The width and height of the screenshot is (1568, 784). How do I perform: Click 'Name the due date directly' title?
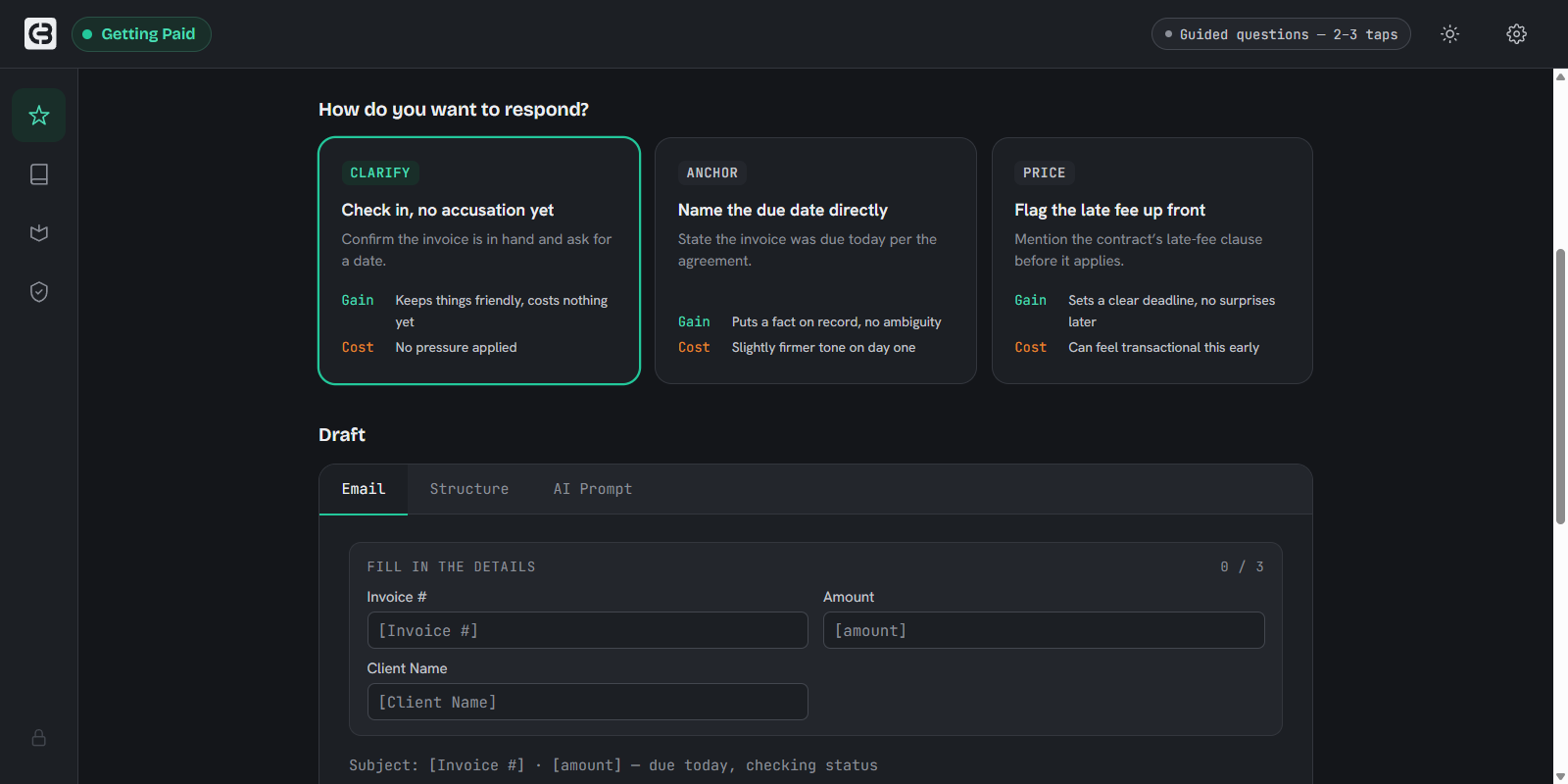tap(783, 210)
